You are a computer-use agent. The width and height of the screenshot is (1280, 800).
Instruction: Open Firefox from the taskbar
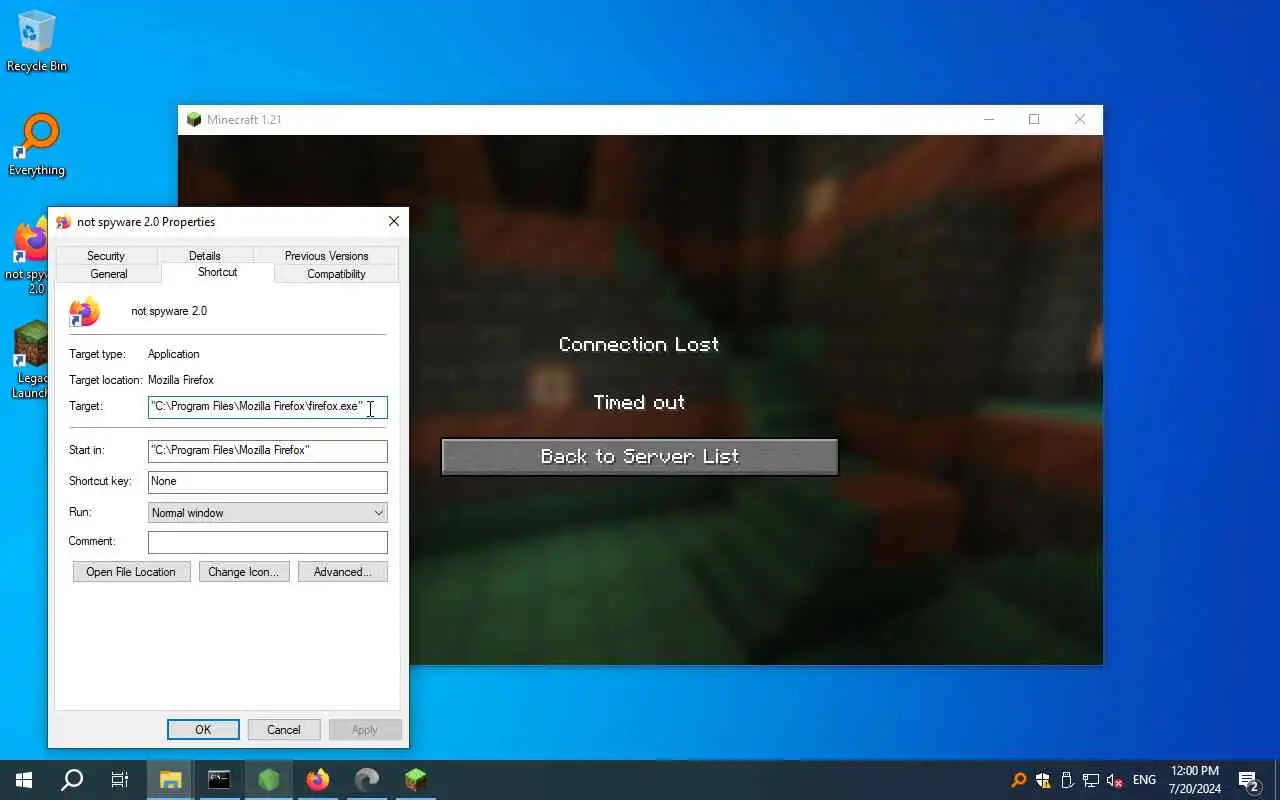pos(317,780)
